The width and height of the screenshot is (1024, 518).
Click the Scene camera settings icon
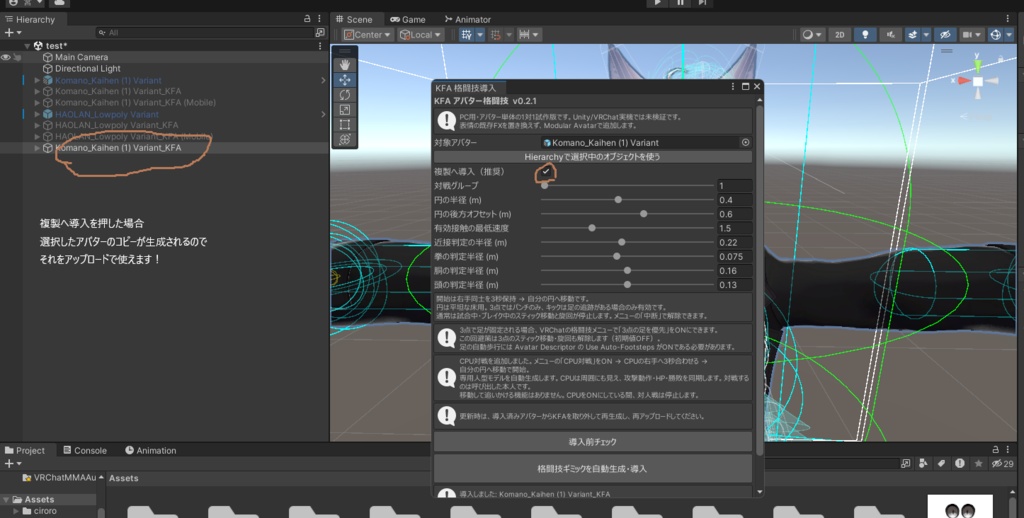[x=968, y=35]
